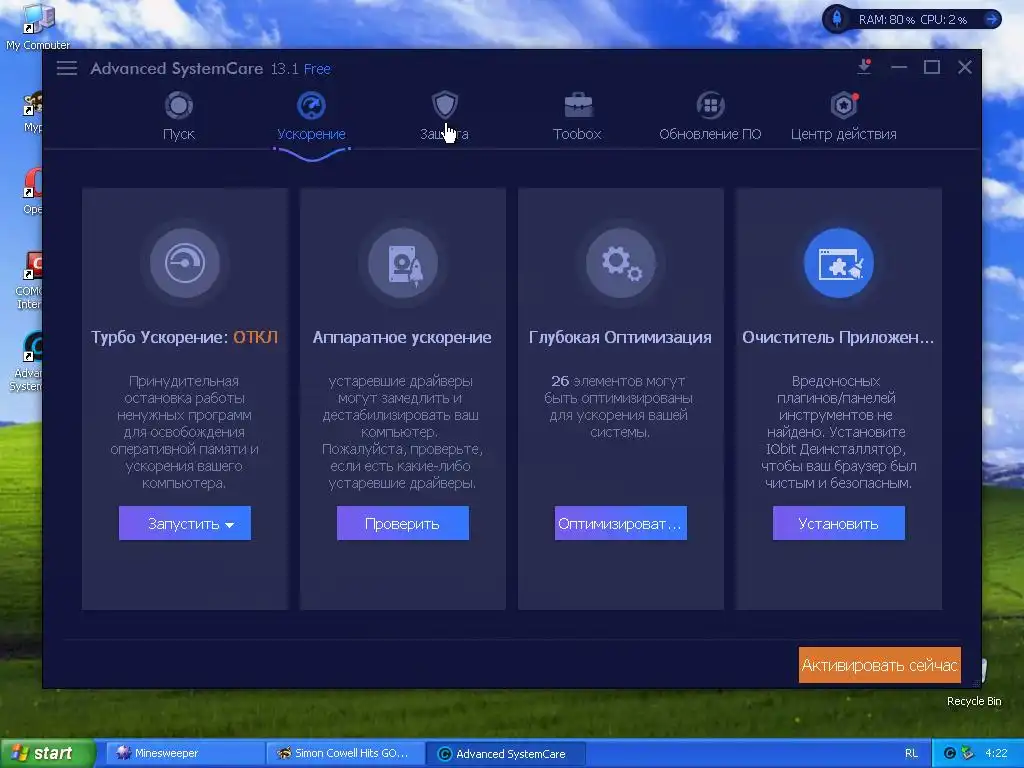Viewport: 1024px width, 768px height.
Task: Select the Ускорение tab
Action: point(312,118)
